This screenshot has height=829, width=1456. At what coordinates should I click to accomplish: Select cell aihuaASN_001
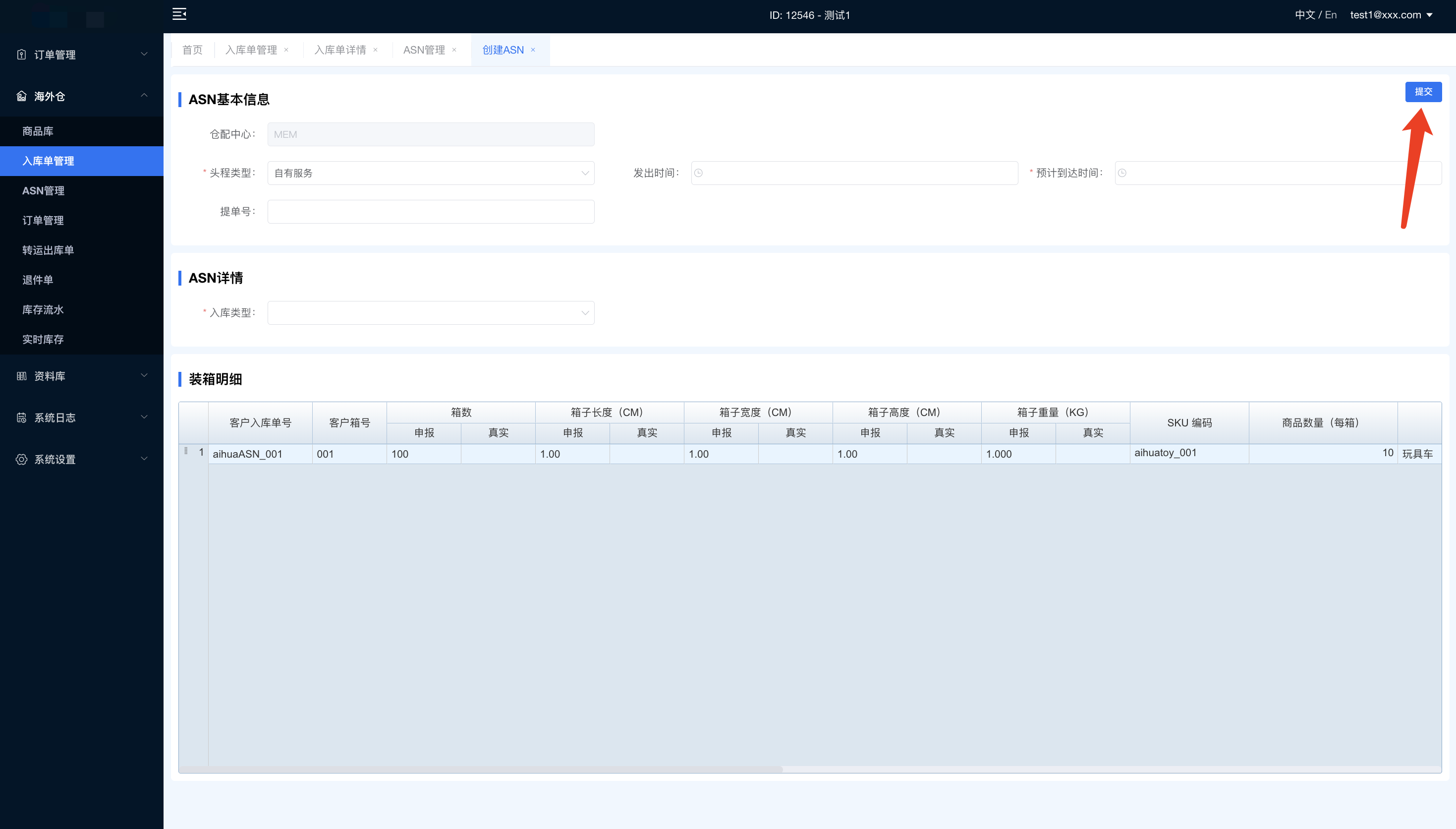point(260,454)
